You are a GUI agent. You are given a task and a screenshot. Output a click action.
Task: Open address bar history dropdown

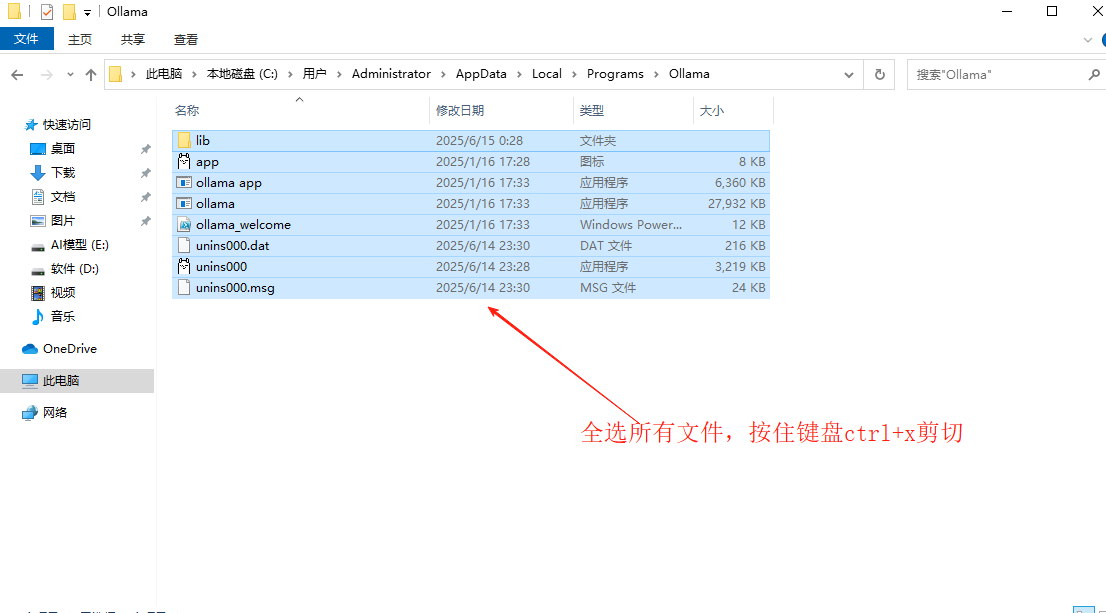point(849,75)
